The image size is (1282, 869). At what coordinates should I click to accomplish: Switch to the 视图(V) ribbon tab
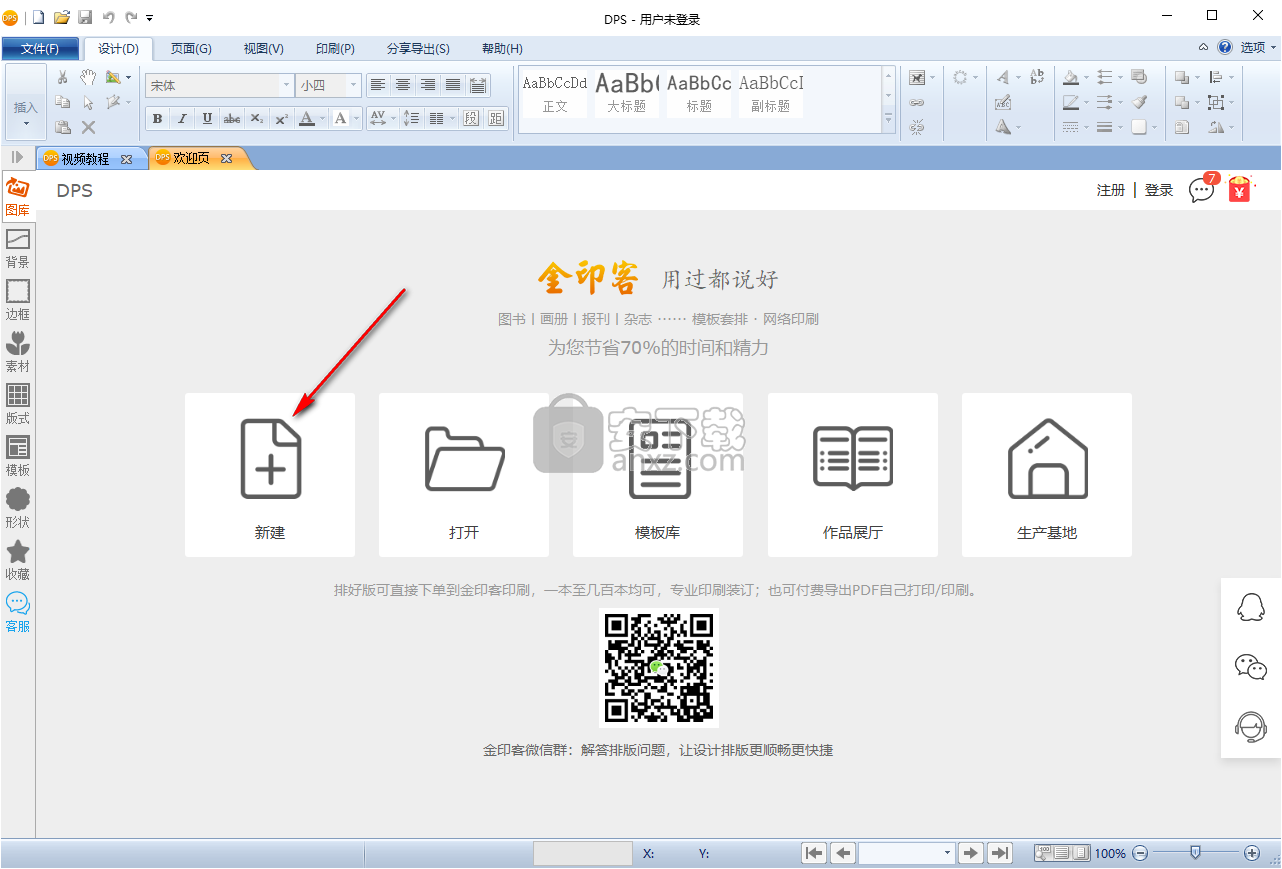pyautogui.click(x=263, y=49)
